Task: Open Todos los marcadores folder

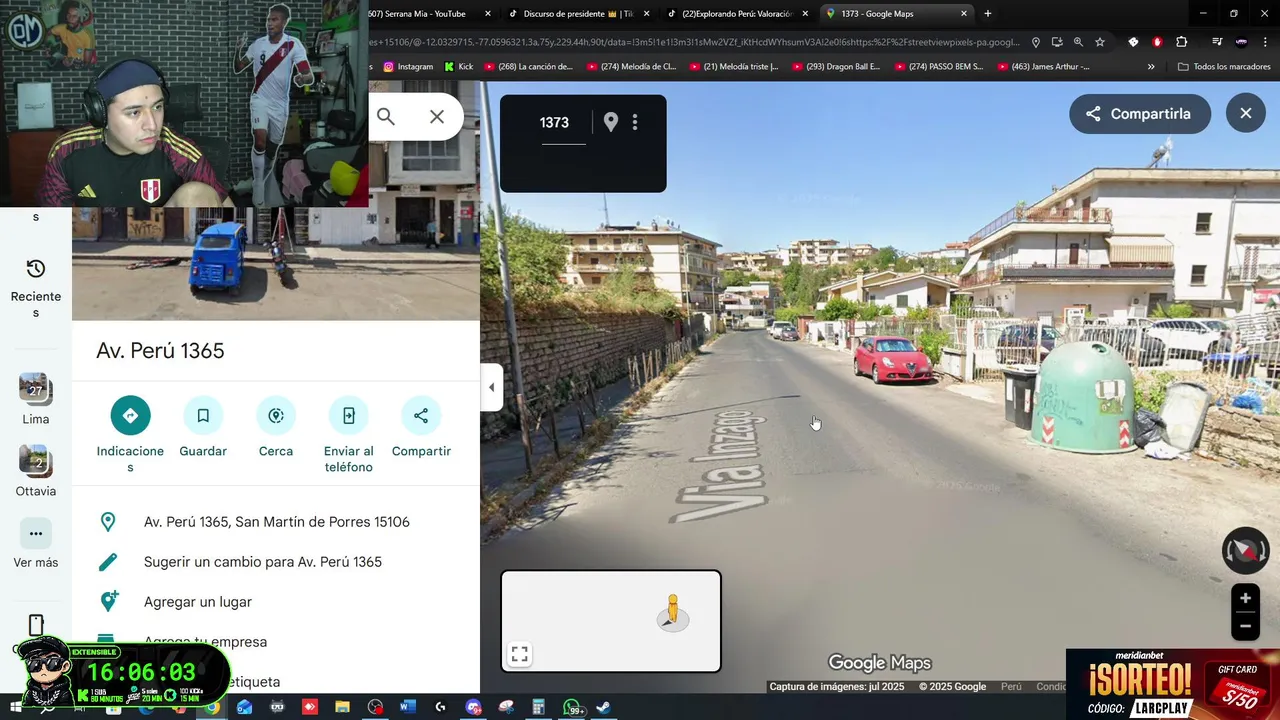Action: pos(1224,67)
